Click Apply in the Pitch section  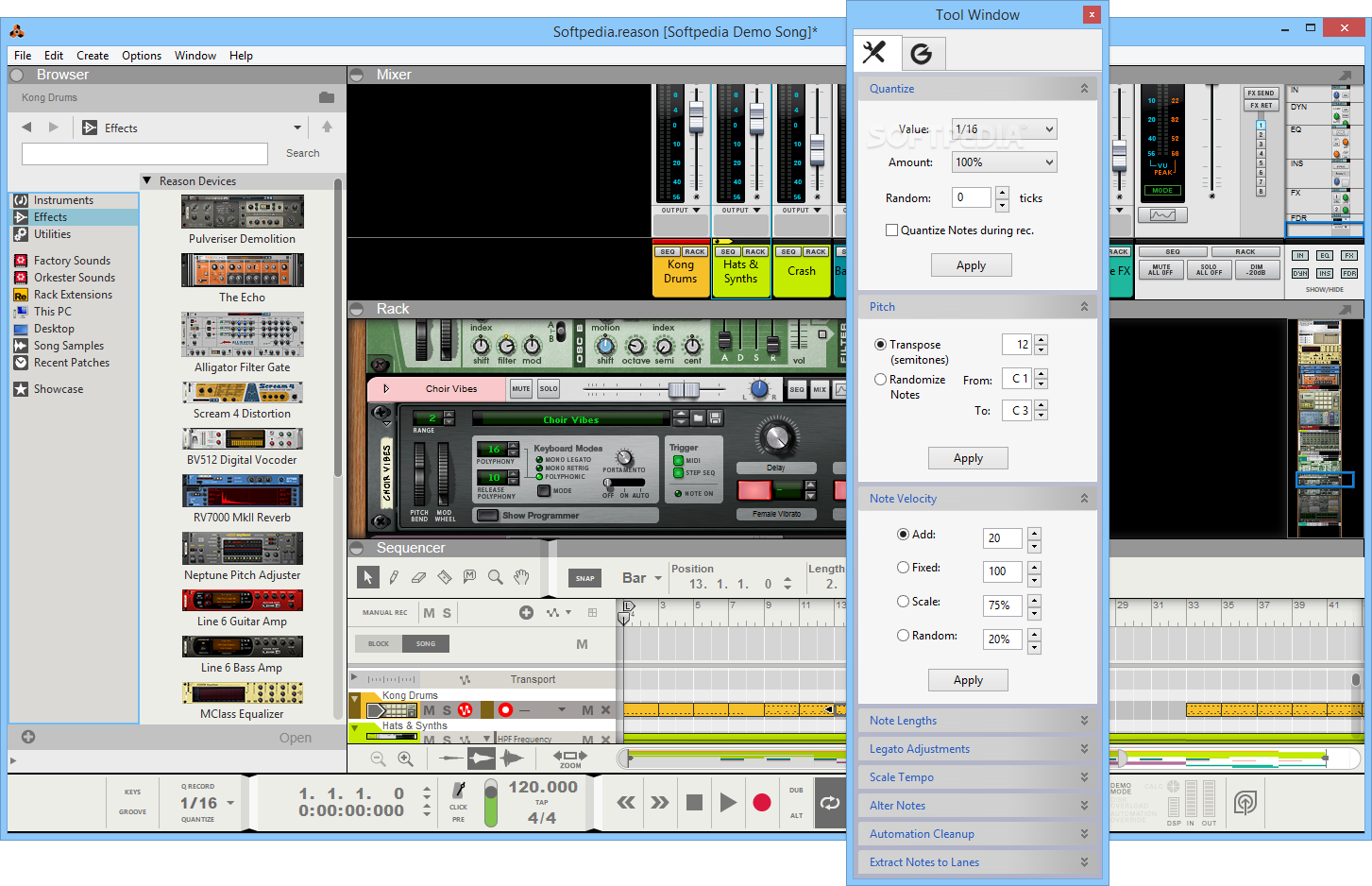[968, 458]
